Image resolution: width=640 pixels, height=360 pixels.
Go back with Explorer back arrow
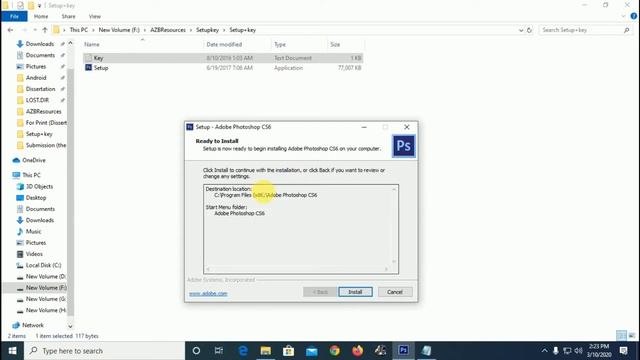(x=10, y=30)
